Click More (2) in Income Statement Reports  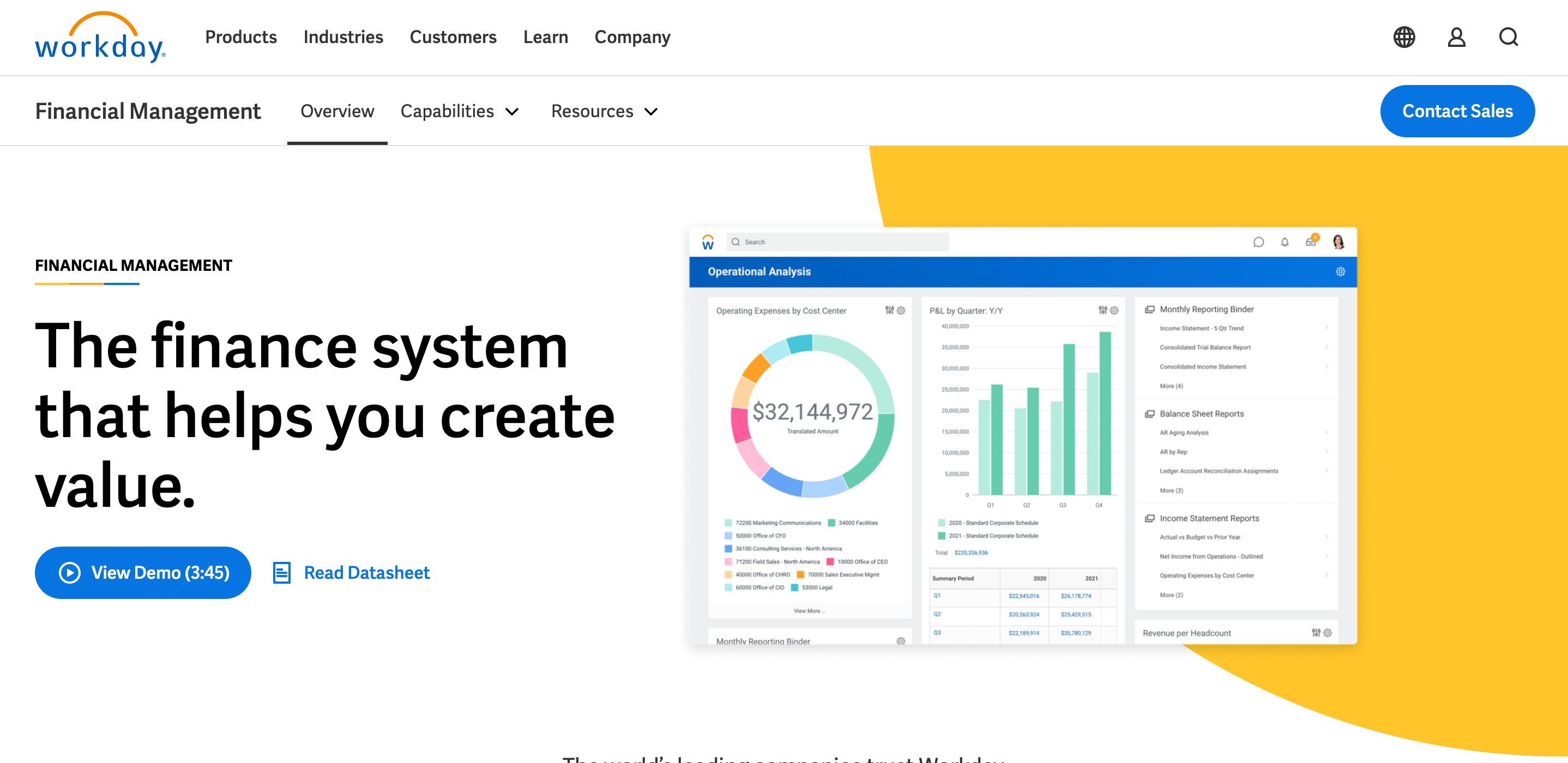click(x=1171, y=595)
